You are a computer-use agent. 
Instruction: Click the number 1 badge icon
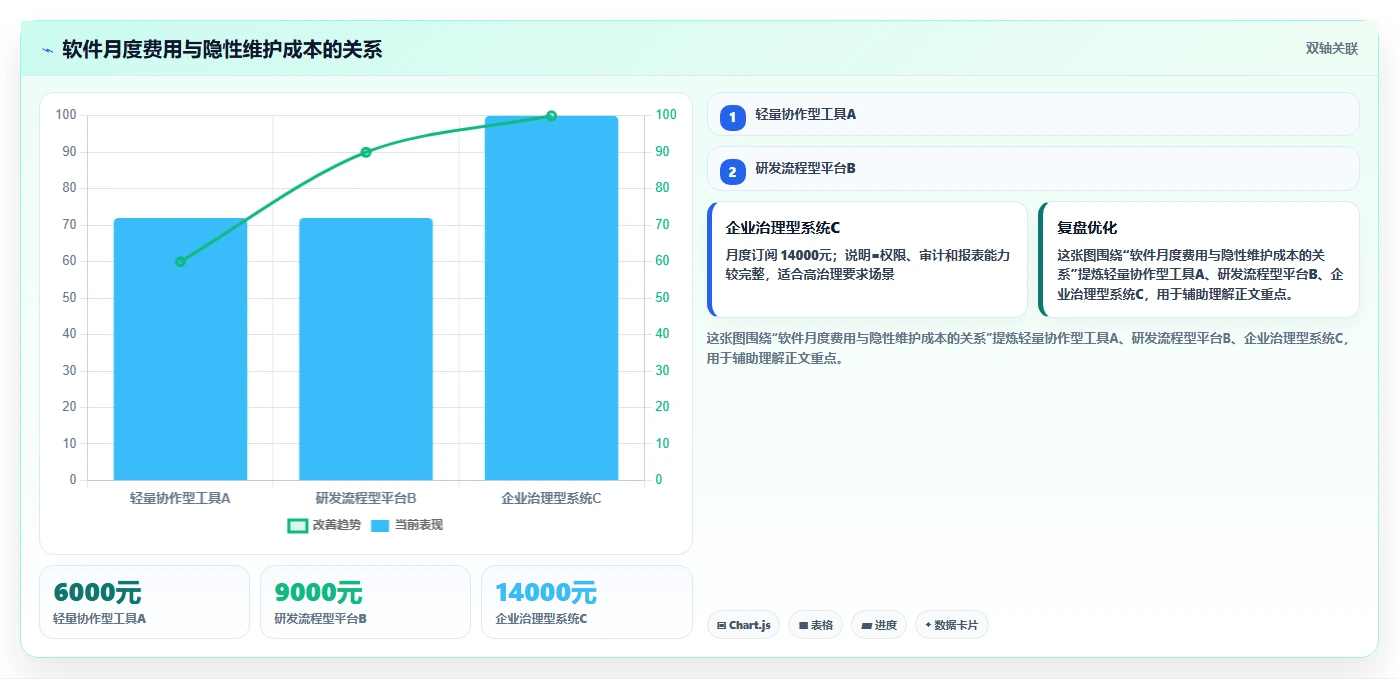(732, 117)
